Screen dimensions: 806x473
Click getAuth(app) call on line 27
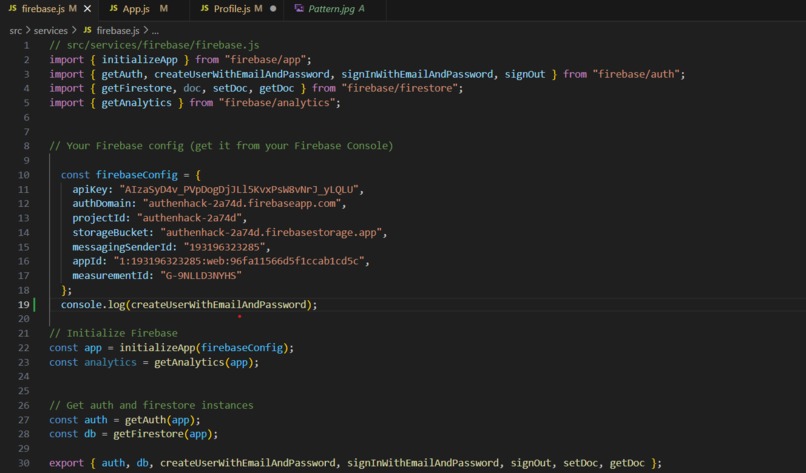tap(160, 420)
